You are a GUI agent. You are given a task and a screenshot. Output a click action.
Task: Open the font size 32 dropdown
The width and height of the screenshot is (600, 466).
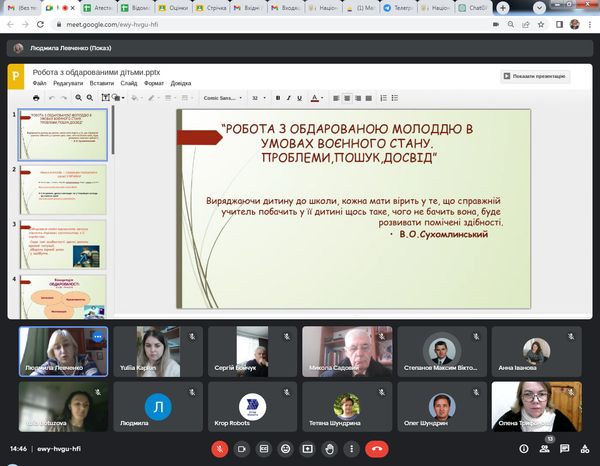(259, 98)
